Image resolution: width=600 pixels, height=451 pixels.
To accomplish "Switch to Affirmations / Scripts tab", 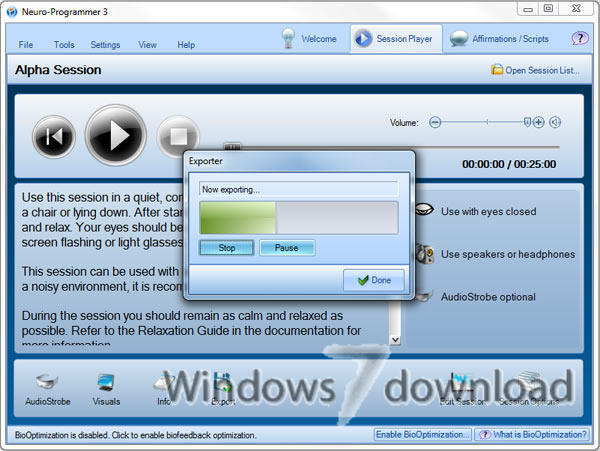I will click(x=499, y=39).
